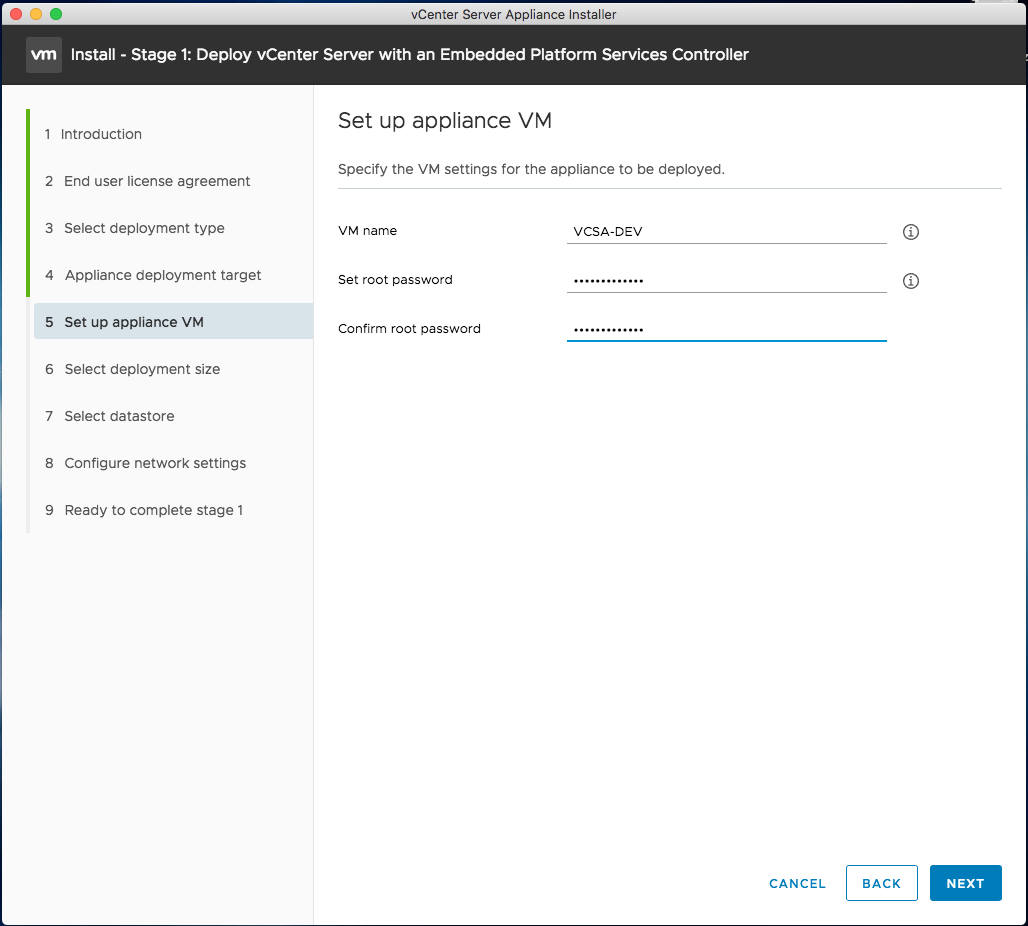1028x926 pixels.
Task: Return to the Appliance deployment target step
Action: click(163, 275)
